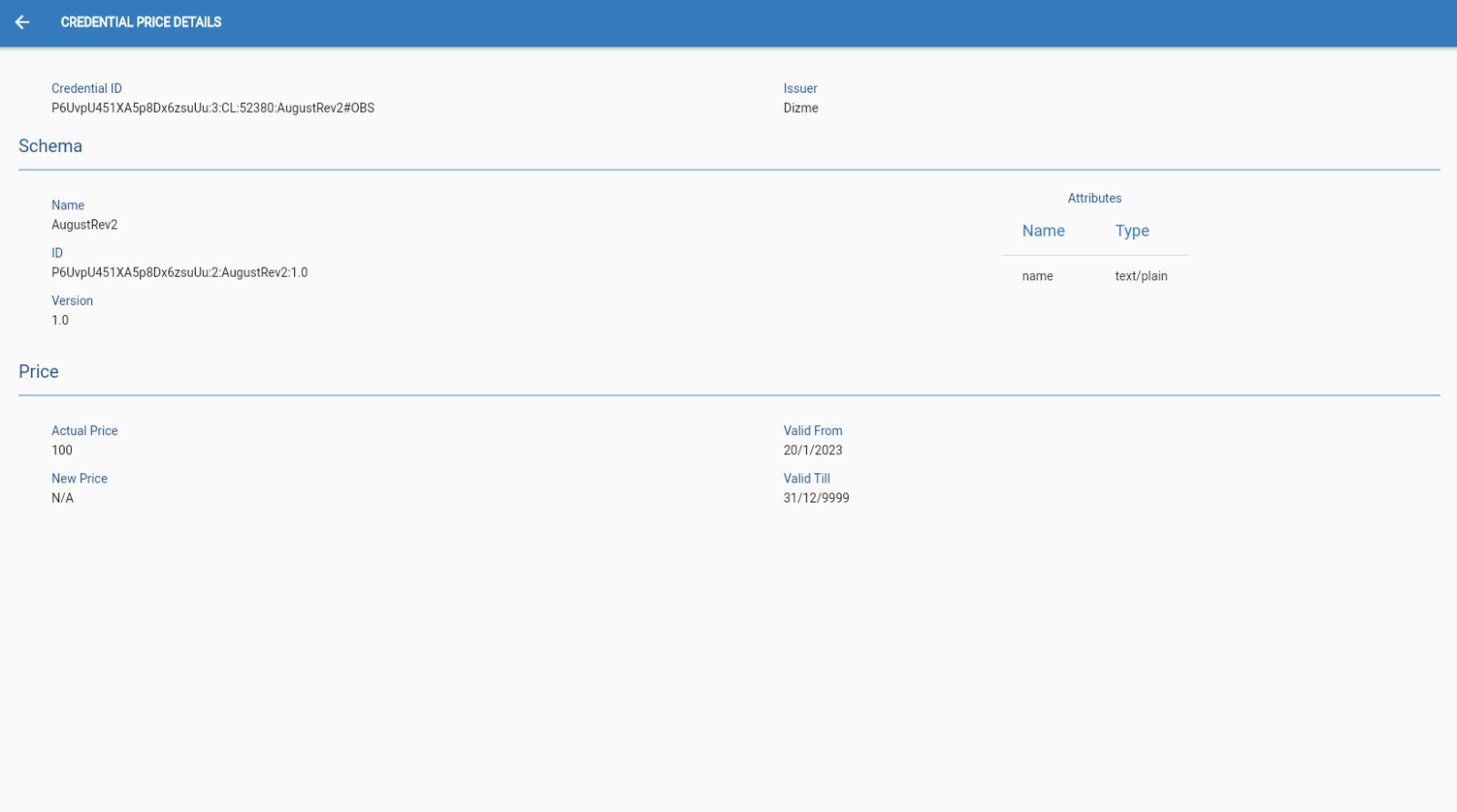Click the Version label

click(x=72, y=300)
